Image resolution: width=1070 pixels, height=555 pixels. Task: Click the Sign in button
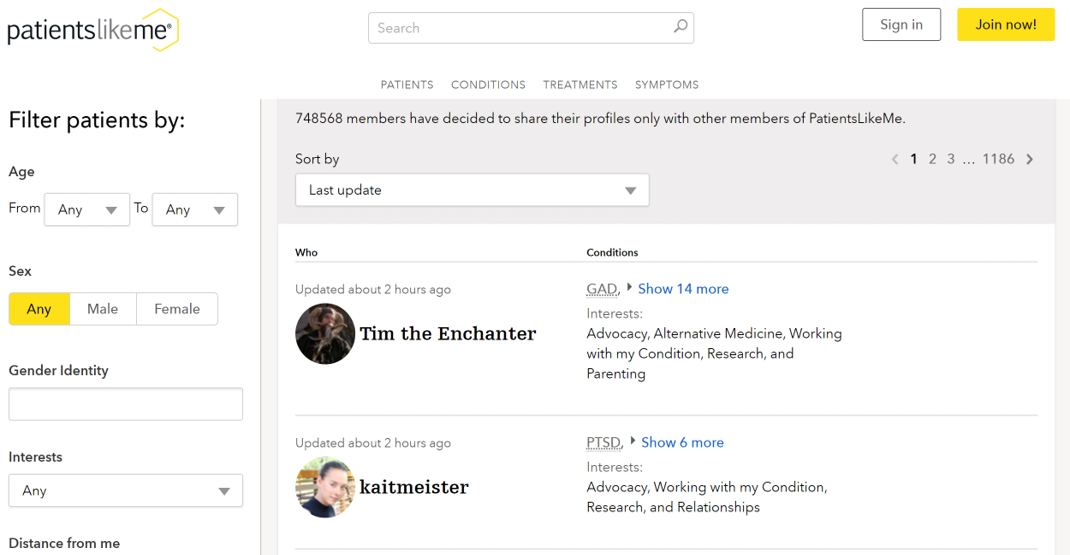click(901, 25)
